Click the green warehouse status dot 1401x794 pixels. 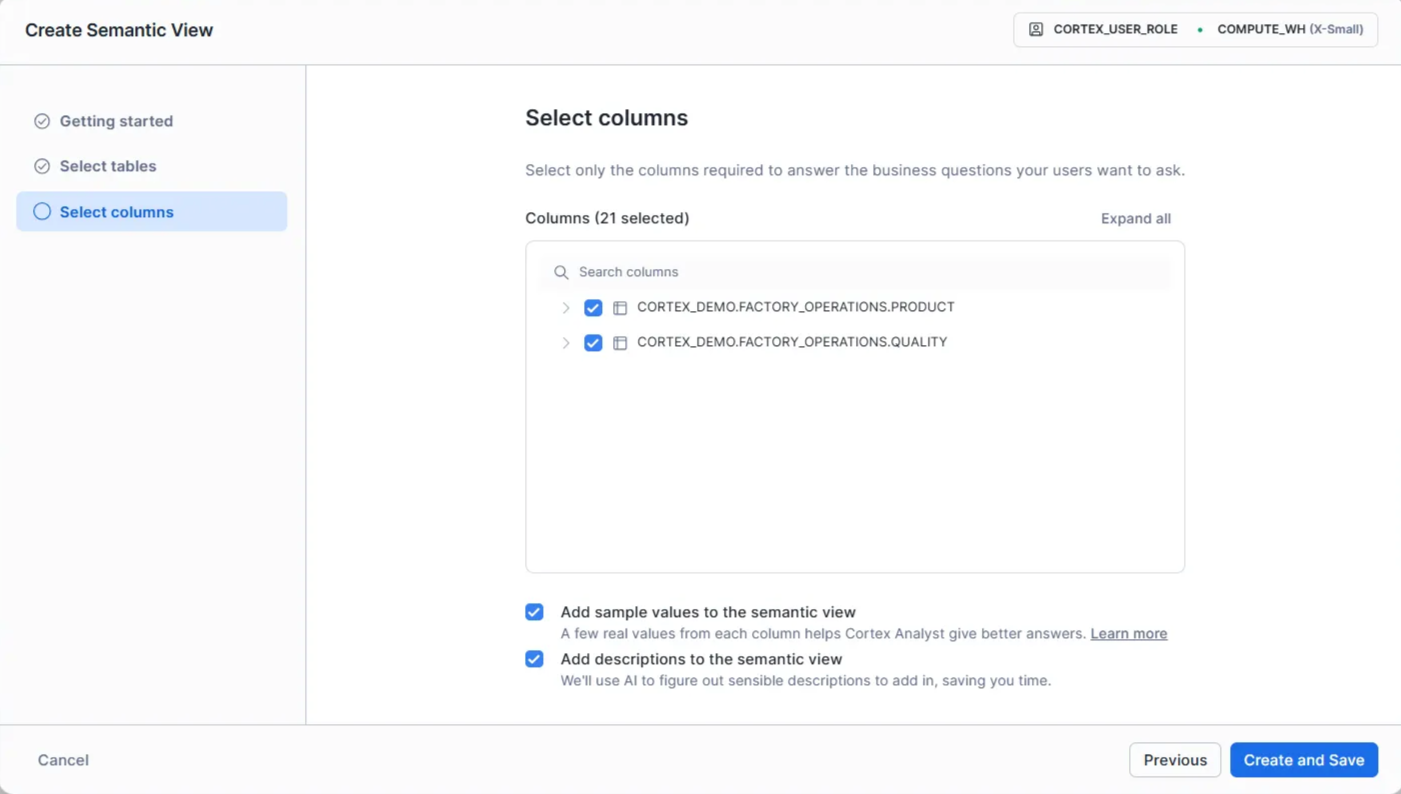click(x=1200, y=30)
